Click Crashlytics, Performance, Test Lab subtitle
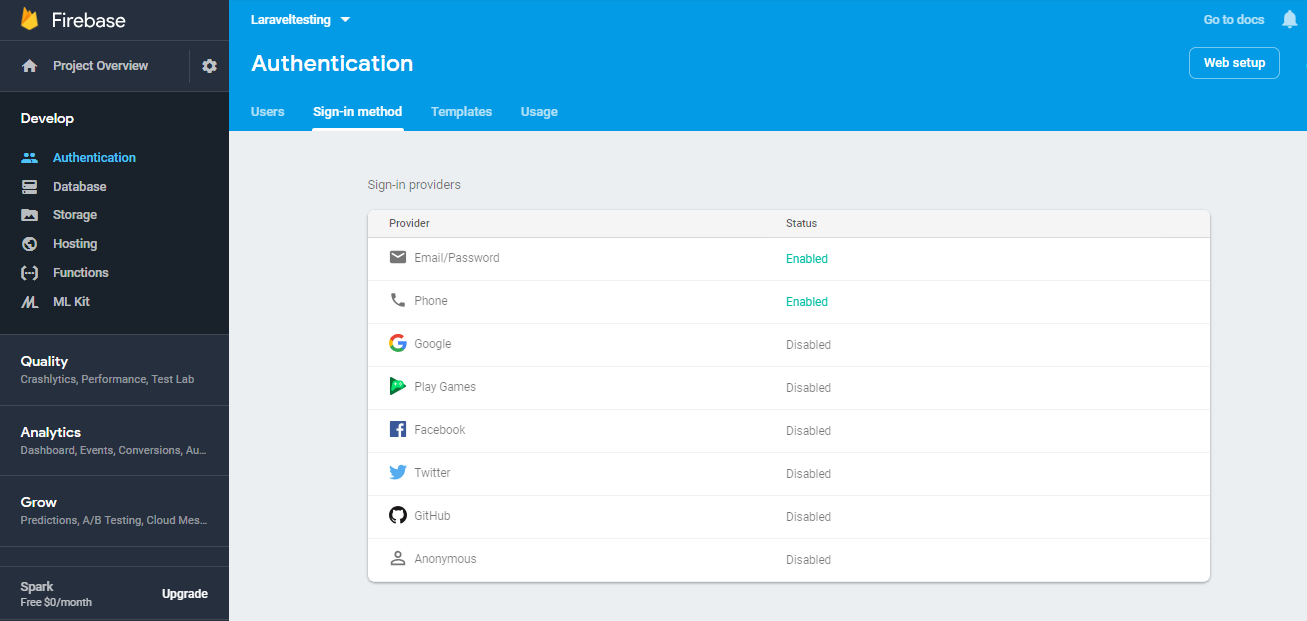This screenshot has height=621, width=1307. [x=107, y=379]
